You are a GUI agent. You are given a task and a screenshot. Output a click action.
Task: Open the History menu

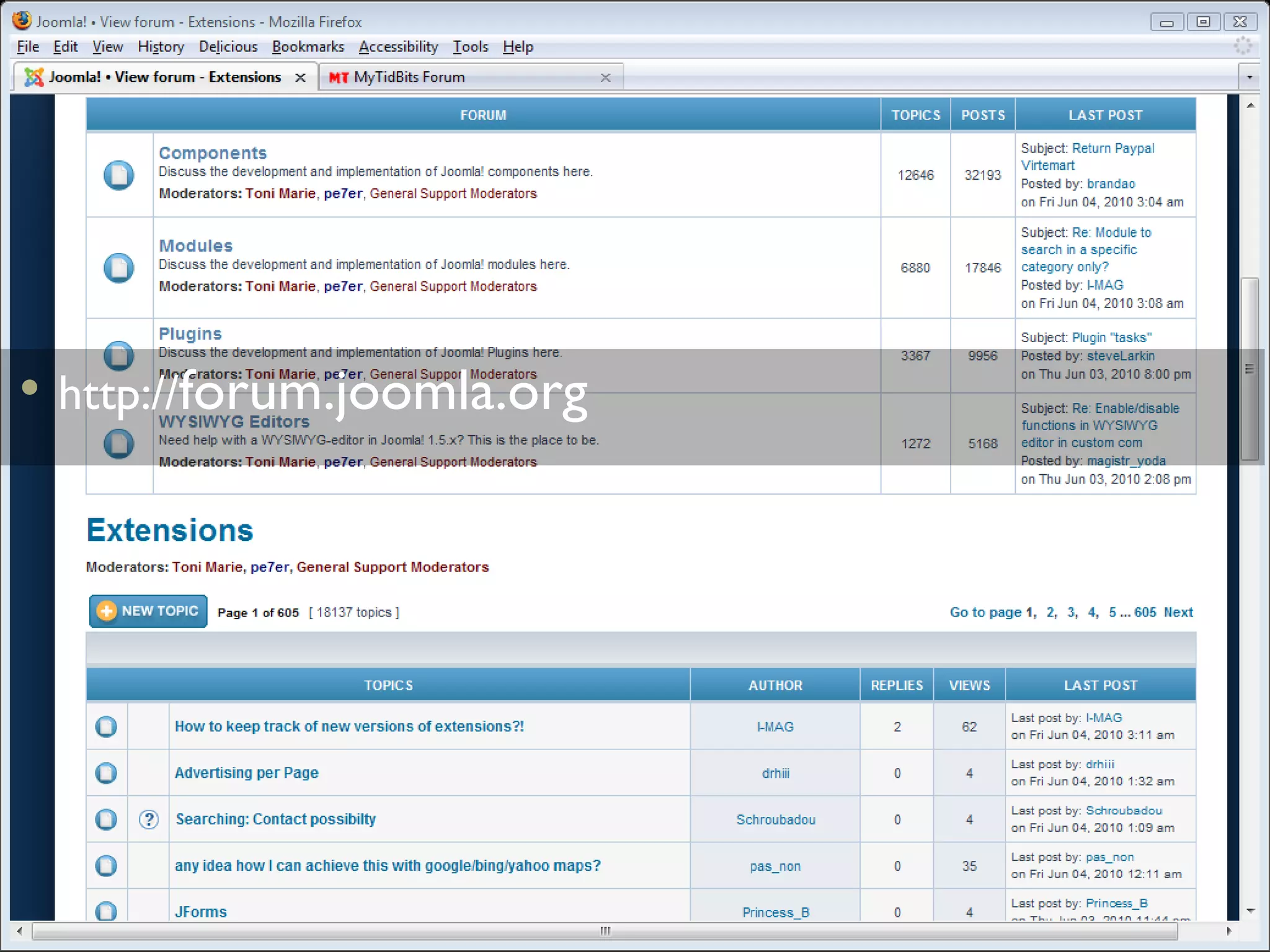[x=161, y=47]
